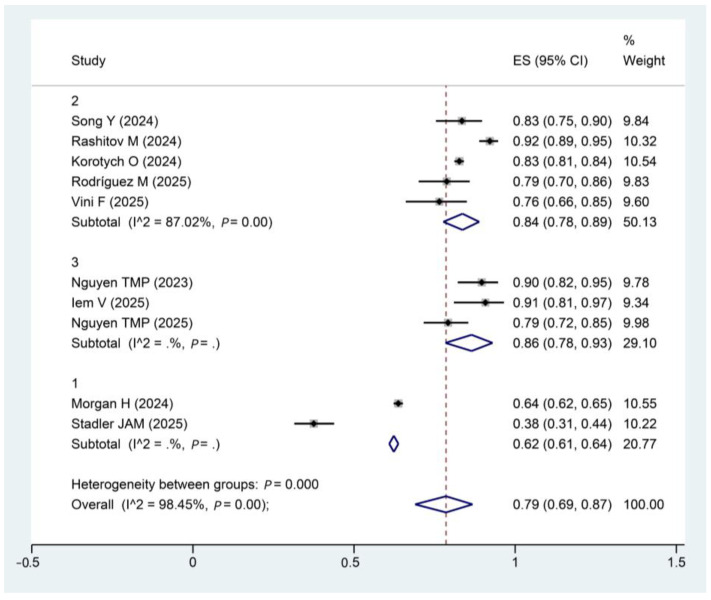Click the subgroup 3 pooled diamond marker
Viewport: 711px width, 600px height.
pyautogui.click(x=469, y=343)
